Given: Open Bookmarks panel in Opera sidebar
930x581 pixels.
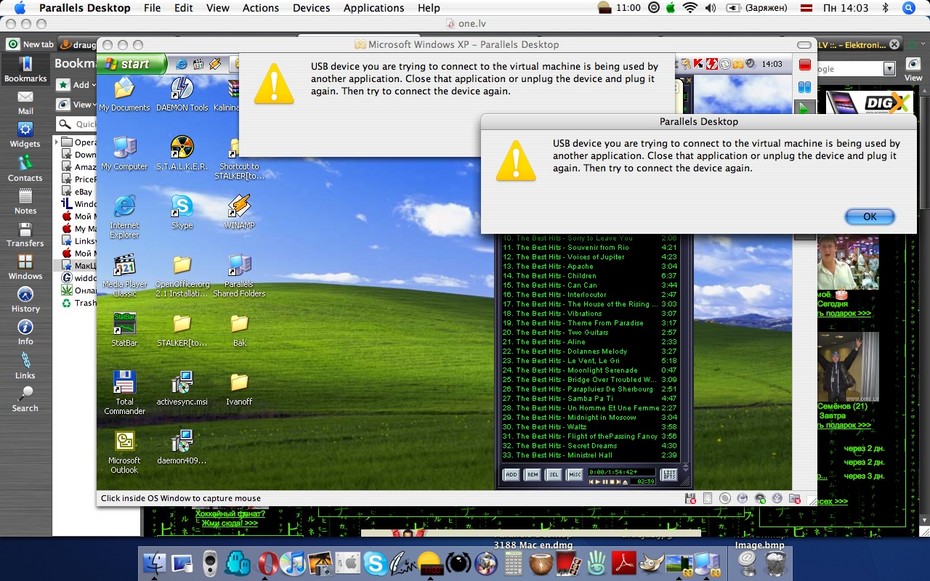Looking at the screenshot, I should point(25,69).
